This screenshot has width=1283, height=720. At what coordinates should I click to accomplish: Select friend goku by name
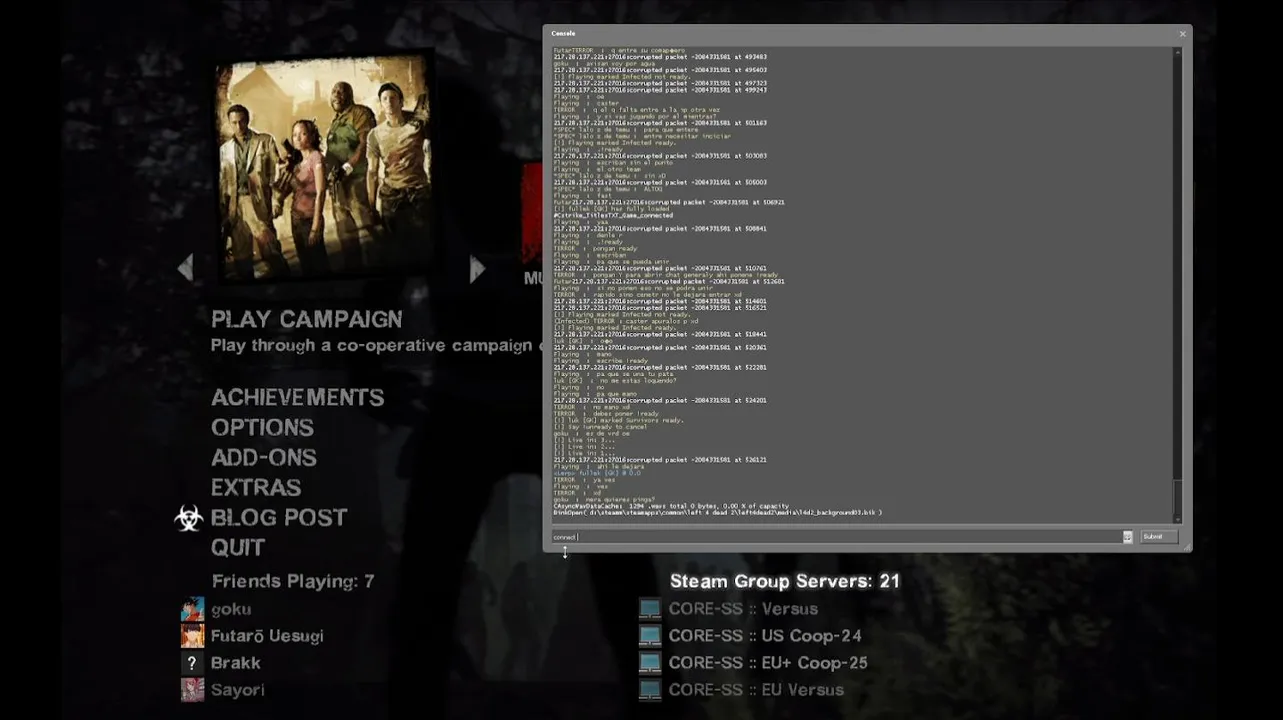(231, 609)
